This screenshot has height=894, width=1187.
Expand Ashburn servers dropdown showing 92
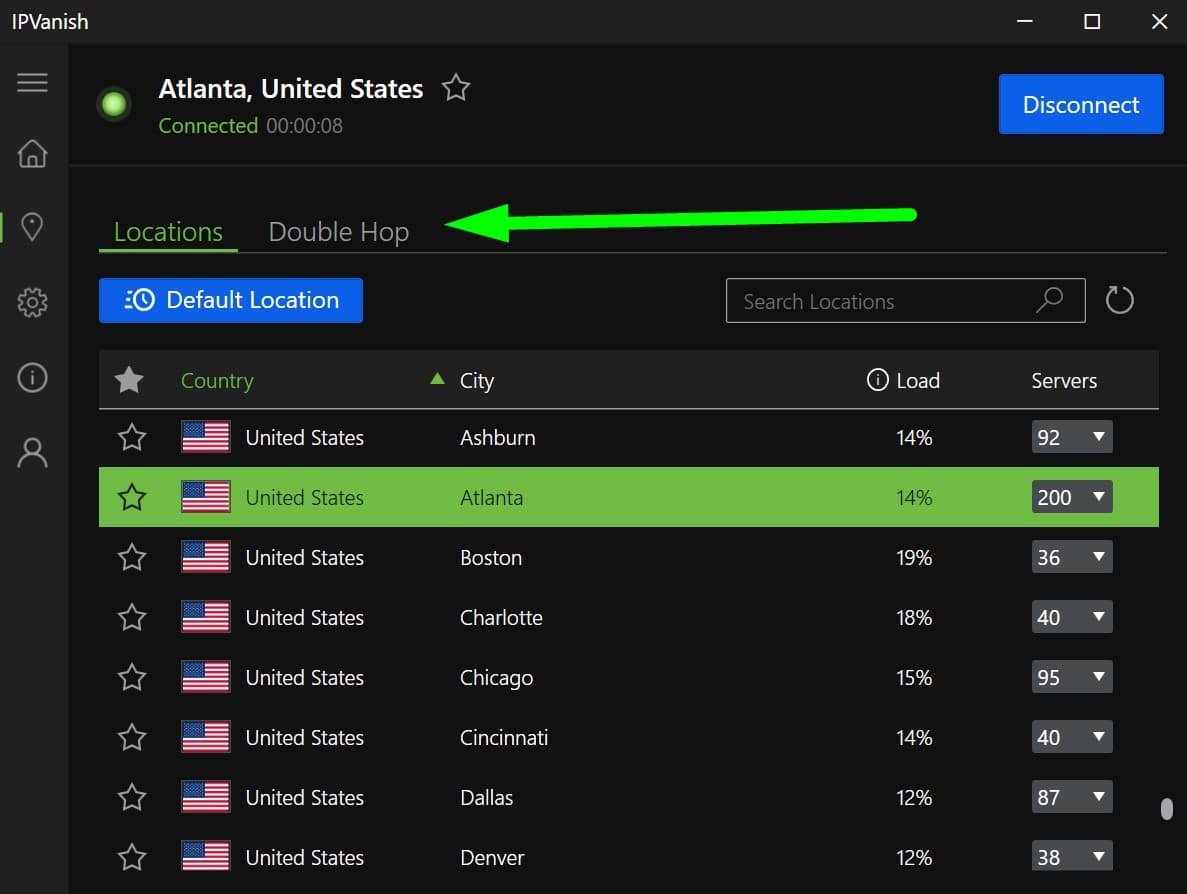(1072, 437)
